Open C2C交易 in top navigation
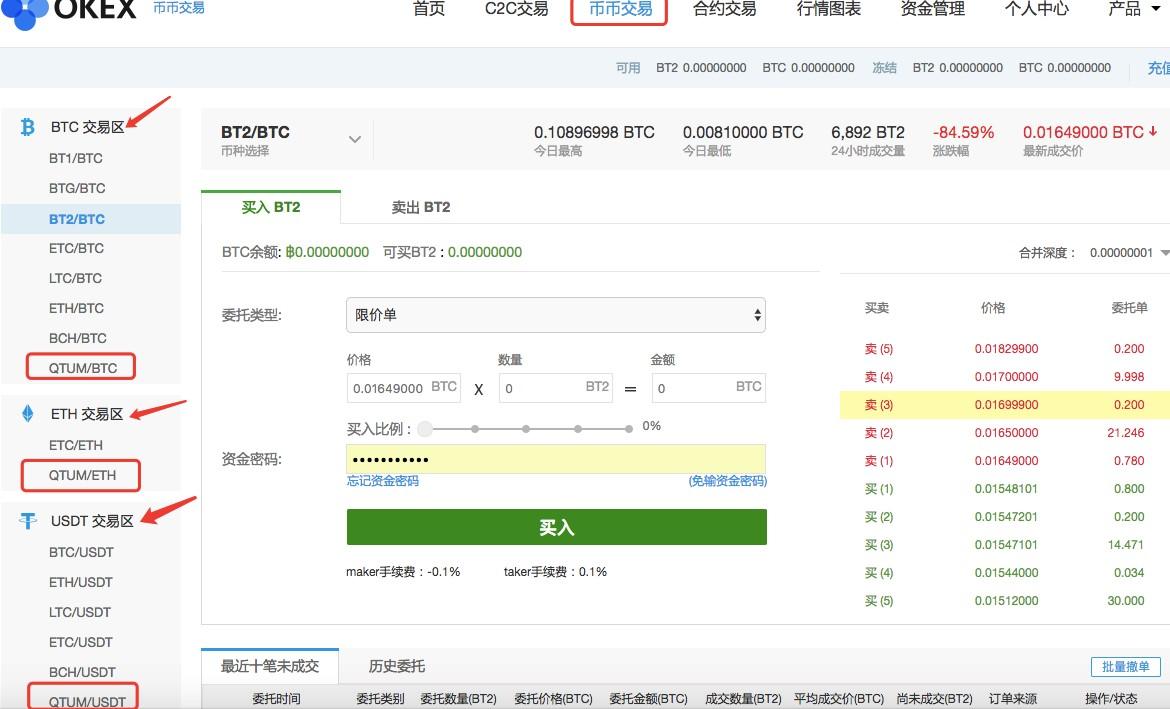Viewport: 1170px width, 709px height. point(516,9)
